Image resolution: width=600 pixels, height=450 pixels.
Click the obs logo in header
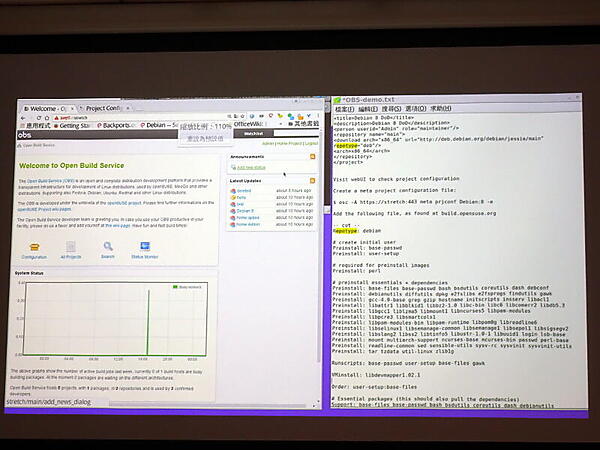(25, 135)
